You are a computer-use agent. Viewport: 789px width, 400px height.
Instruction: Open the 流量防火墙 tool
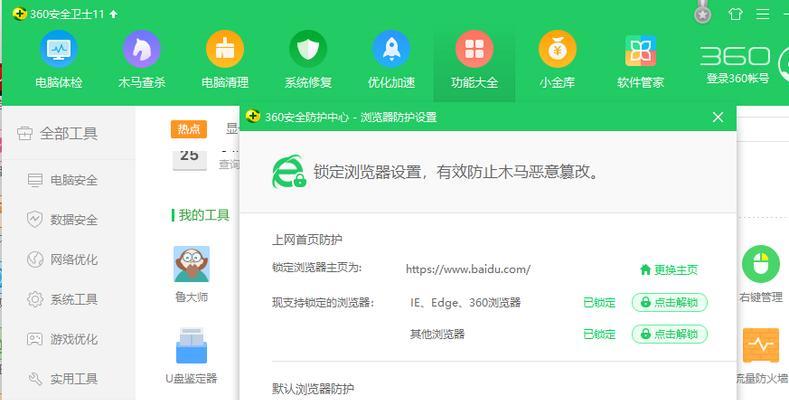760,356
